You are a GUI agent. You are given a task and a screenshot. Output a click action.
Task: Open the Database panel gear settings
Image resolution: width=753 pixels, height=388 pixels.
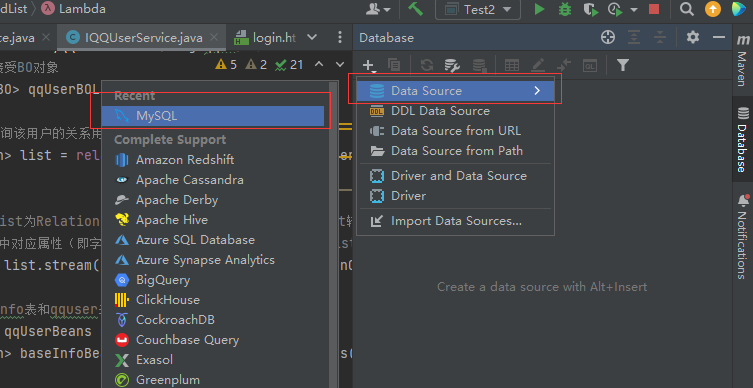(692, 37)
